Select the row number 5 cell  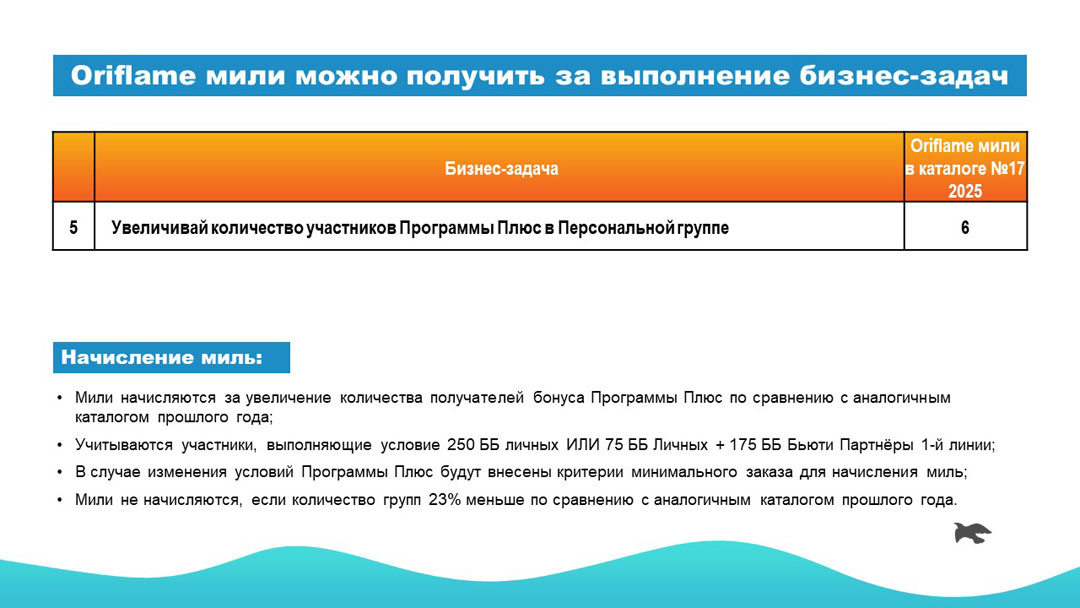(x=73, y=227)
